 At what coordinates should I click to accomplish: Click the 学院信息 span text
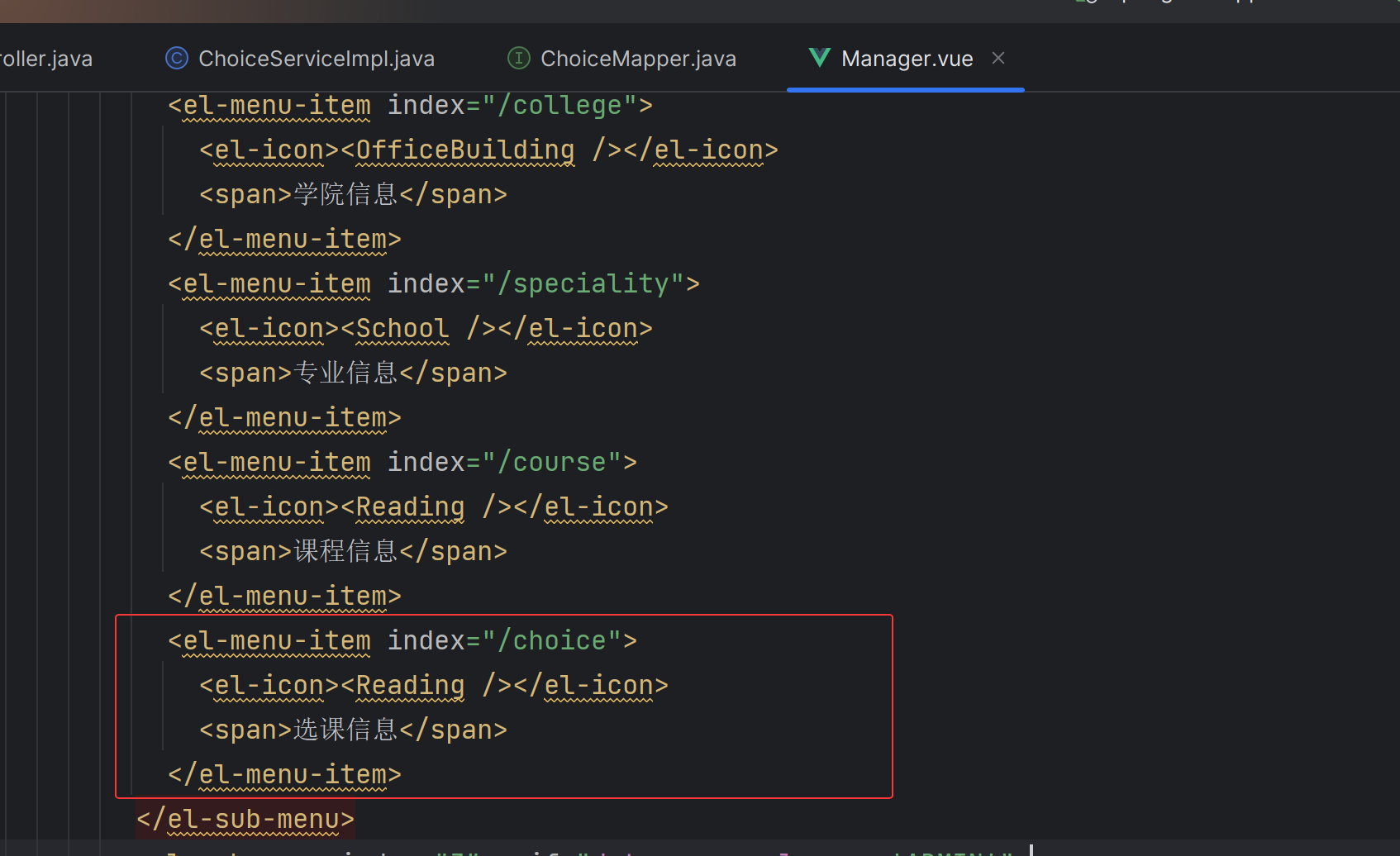tap(346, 195)
